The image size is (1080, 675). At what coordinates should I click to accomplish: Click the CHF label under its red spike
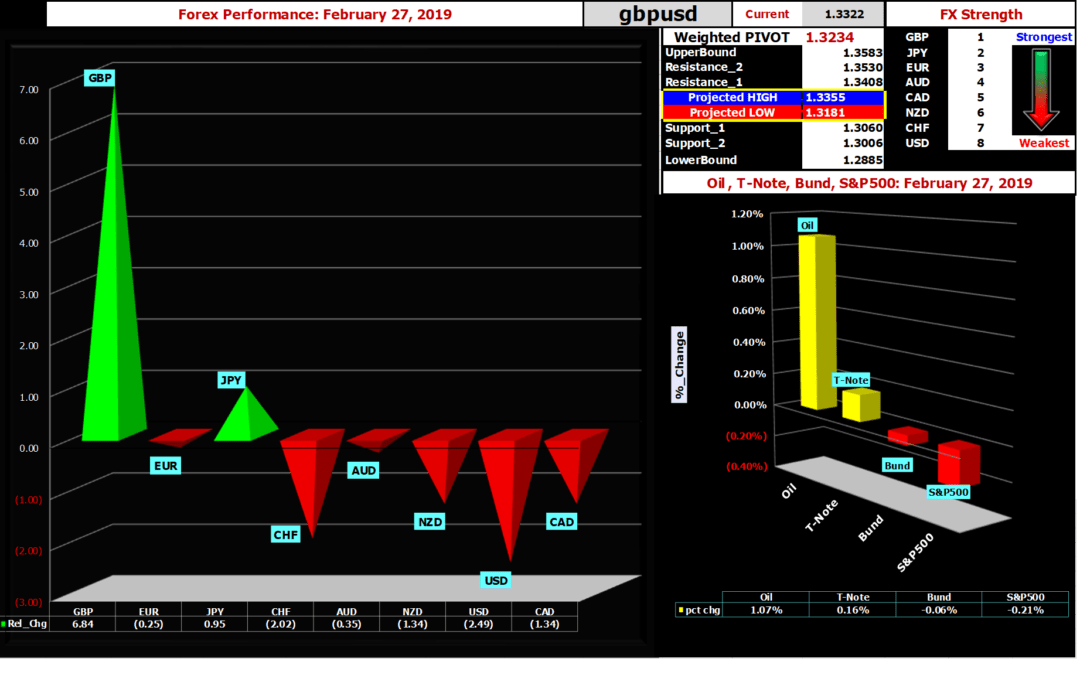pos(285,535)
